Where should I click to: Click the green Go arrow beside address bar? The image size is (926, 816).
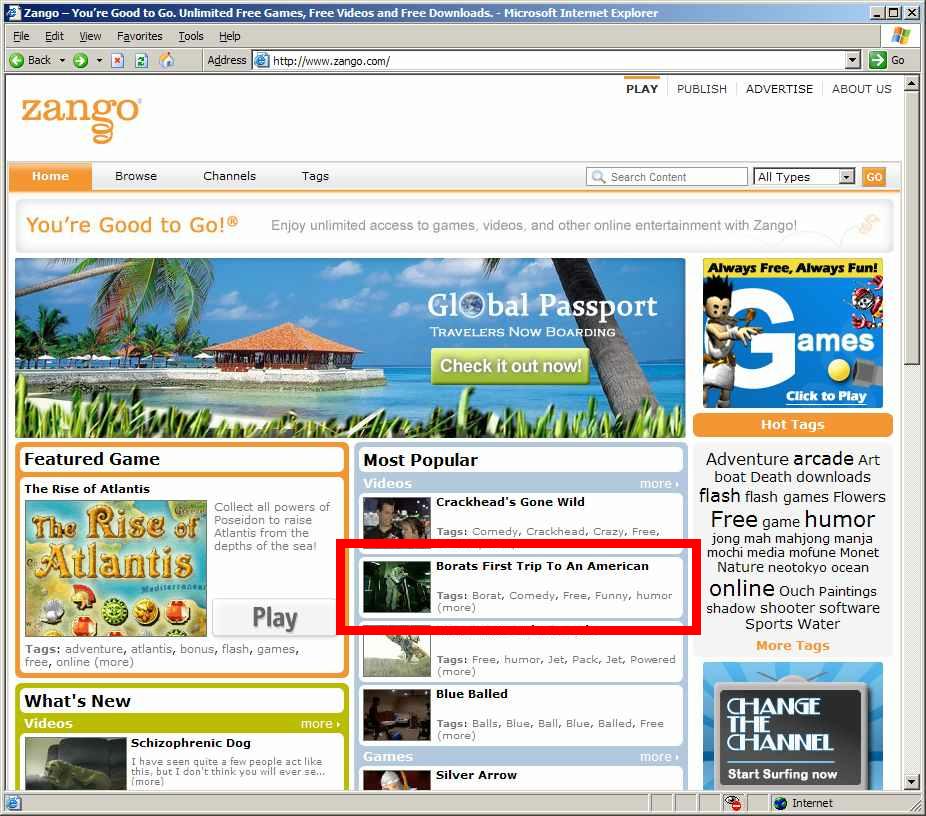[878, 60]
